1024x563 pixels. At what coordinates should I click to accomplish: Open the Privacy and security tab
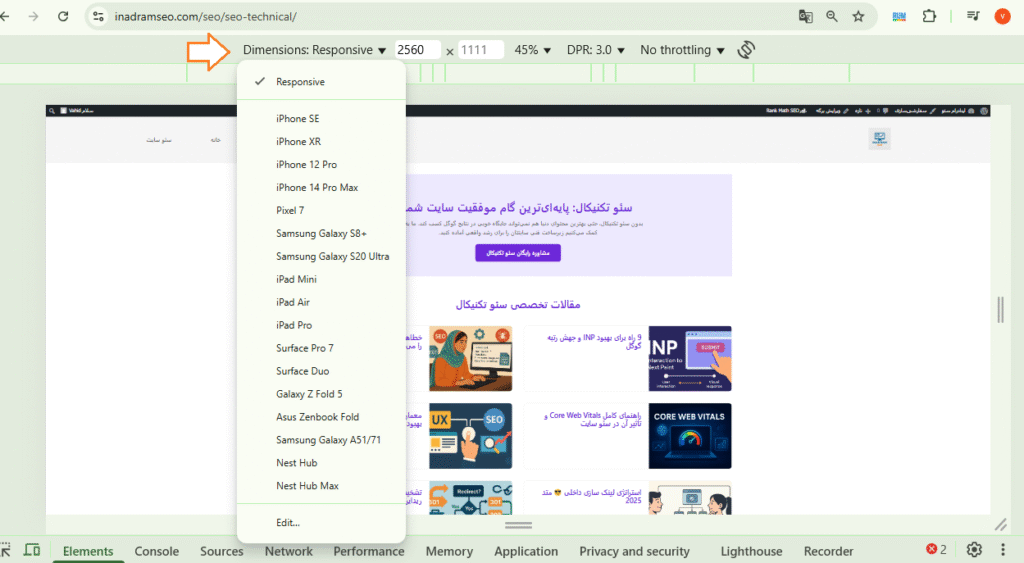click(634, 551)
